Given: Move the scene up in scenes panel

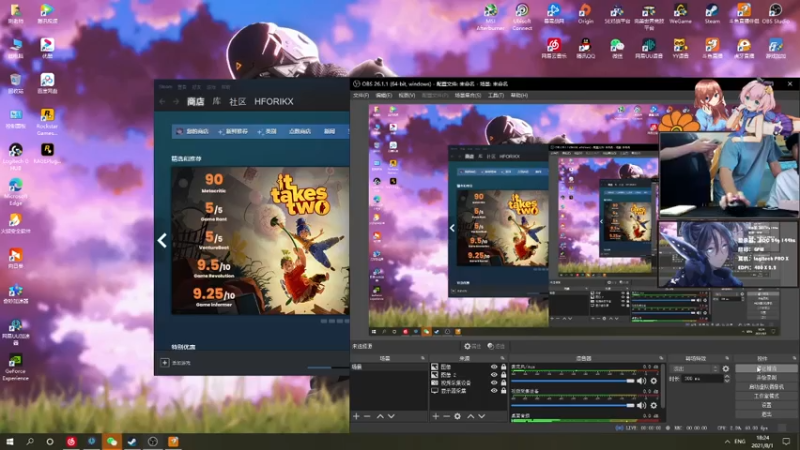Looking at the screenshot, I should point(380,416).
